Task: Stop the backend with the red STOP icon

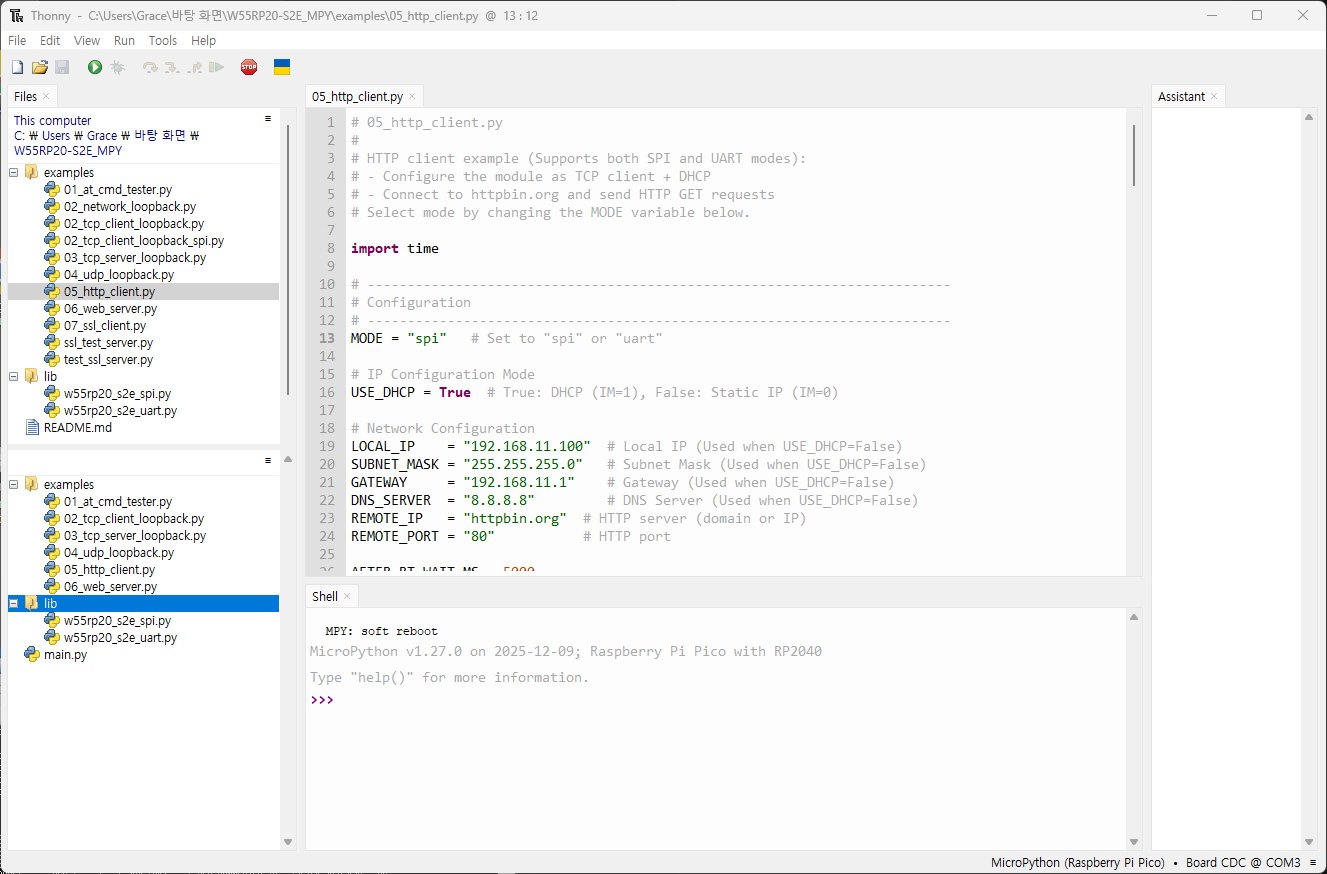Action: tap(249, 67)
